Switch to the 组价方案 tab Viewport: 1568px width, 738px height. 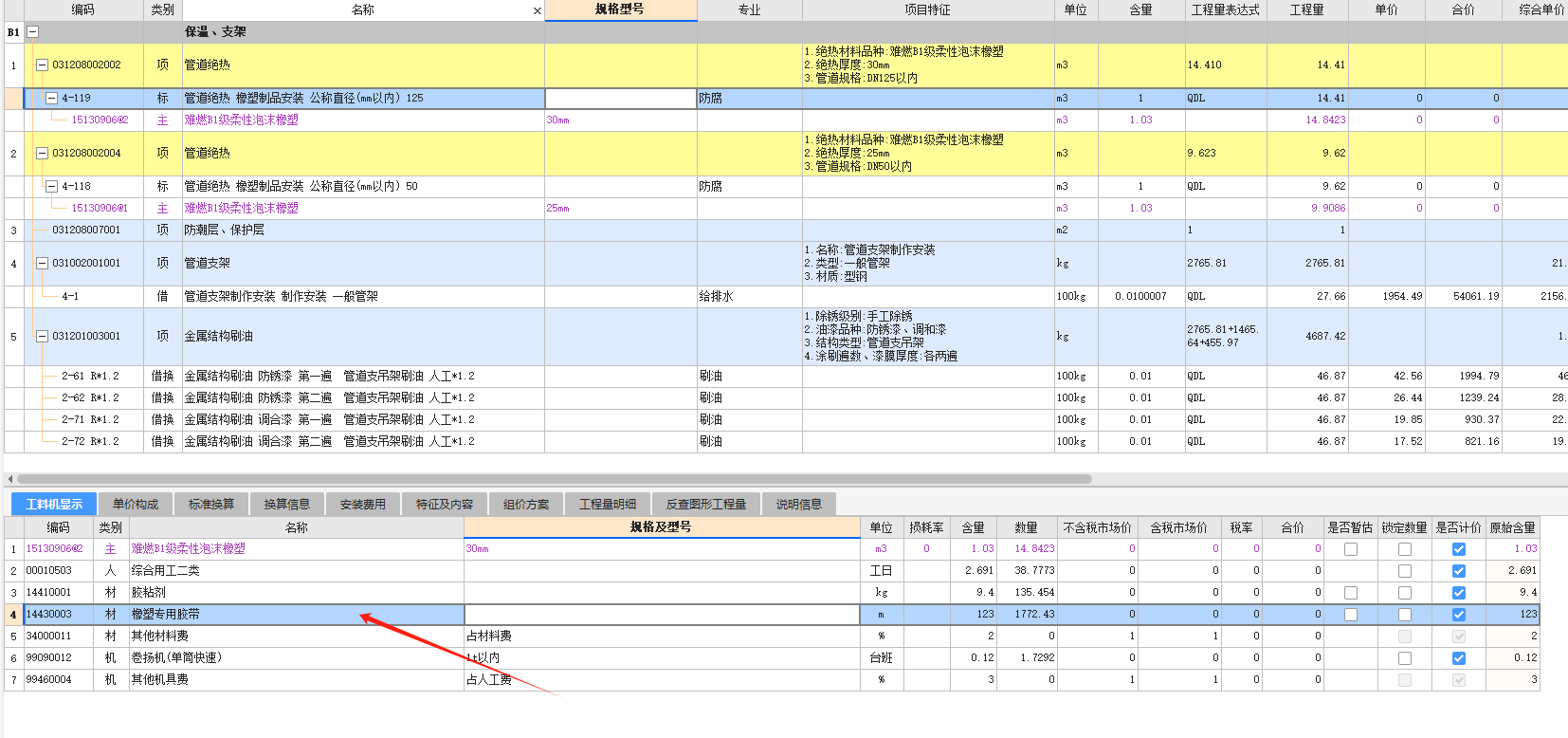point(526,504)
